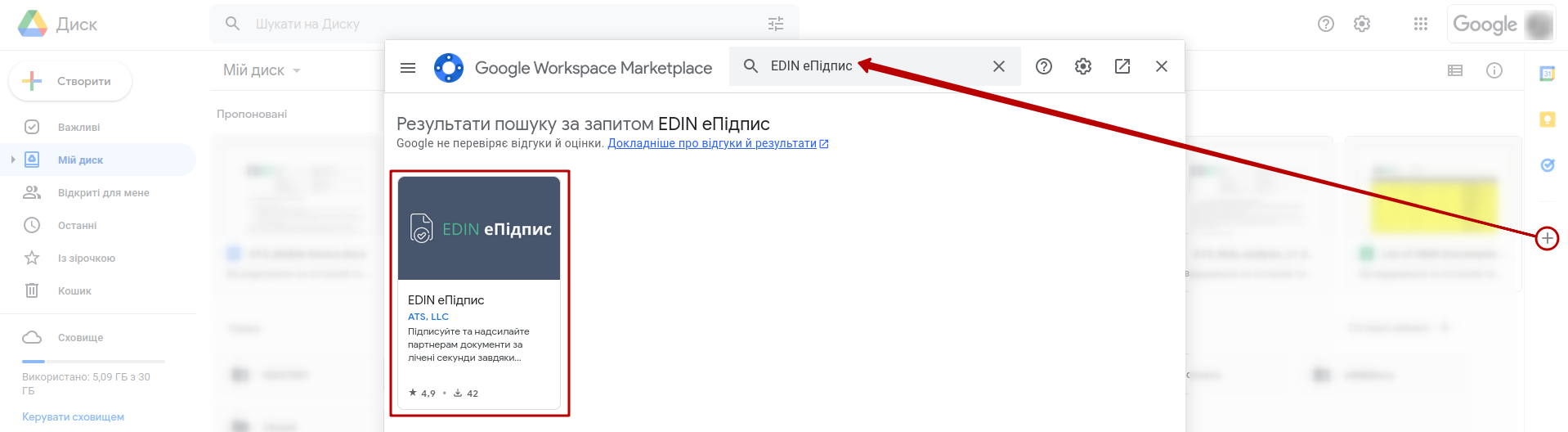Screen dimensions: 1568x432
Task: Expand the 'Мій диск' tree arrow
Action: click(12, 160)
